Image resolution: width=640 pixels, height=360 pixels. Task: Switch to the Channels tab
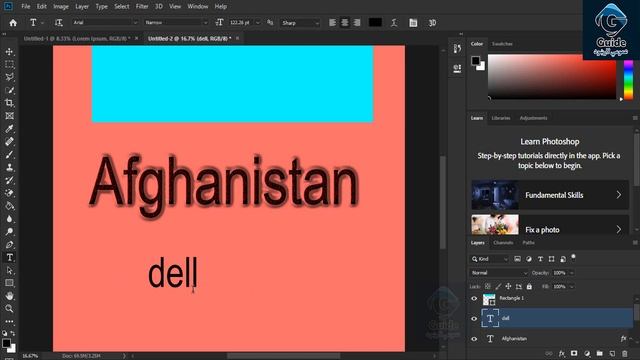503,243
